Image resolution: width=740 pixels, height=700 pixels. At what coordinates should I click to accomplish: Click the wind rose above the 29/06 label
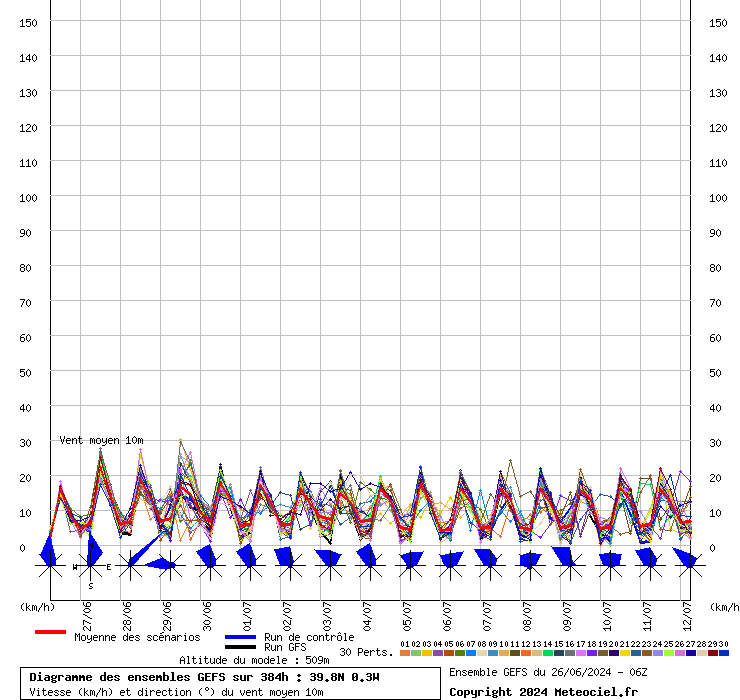tap(169, 565)
